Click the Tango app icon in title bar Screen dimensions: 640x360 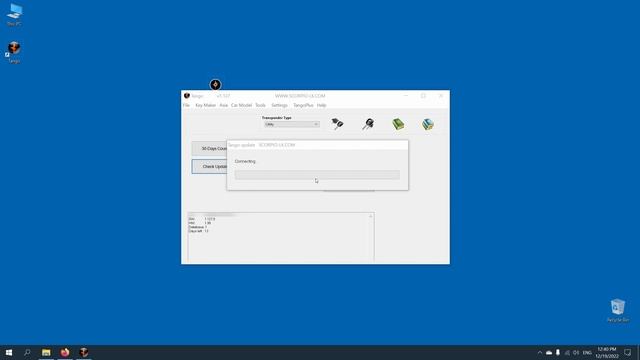click(x=187, y=96)
